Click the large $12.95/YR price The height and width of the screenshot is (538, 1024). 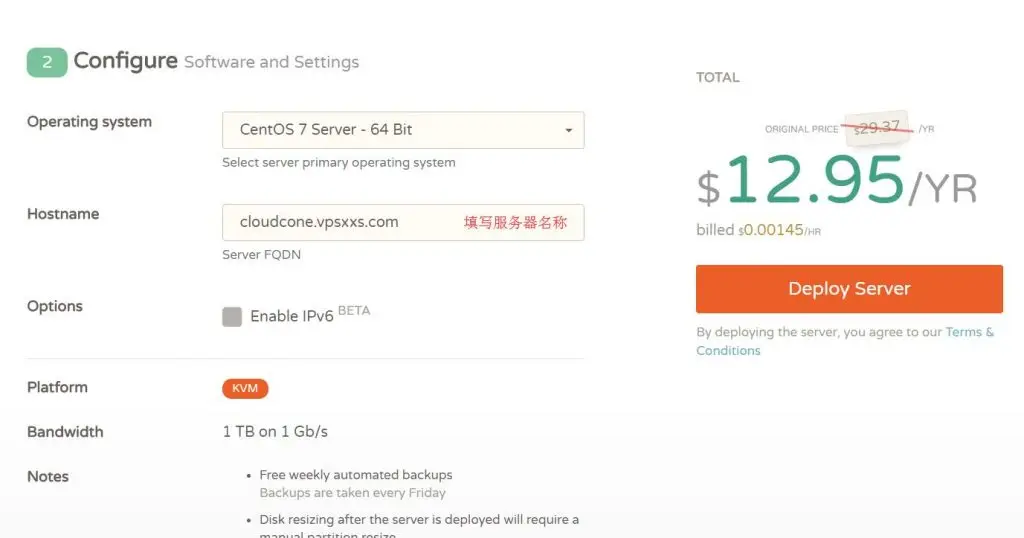coord(836,185)
